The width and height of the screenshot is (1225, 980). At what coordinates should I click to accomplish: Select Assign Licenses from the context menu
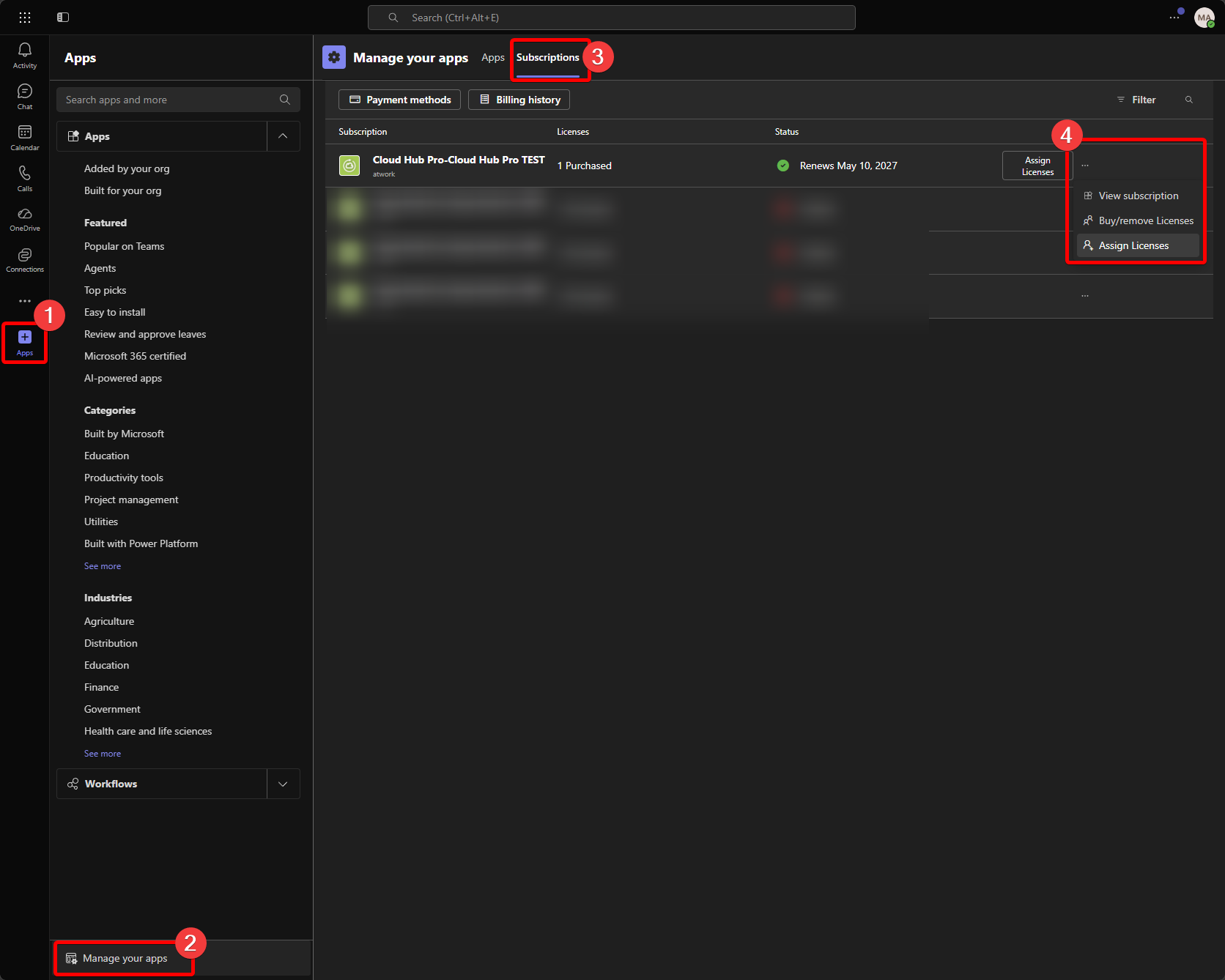(x=1139, y=245)
